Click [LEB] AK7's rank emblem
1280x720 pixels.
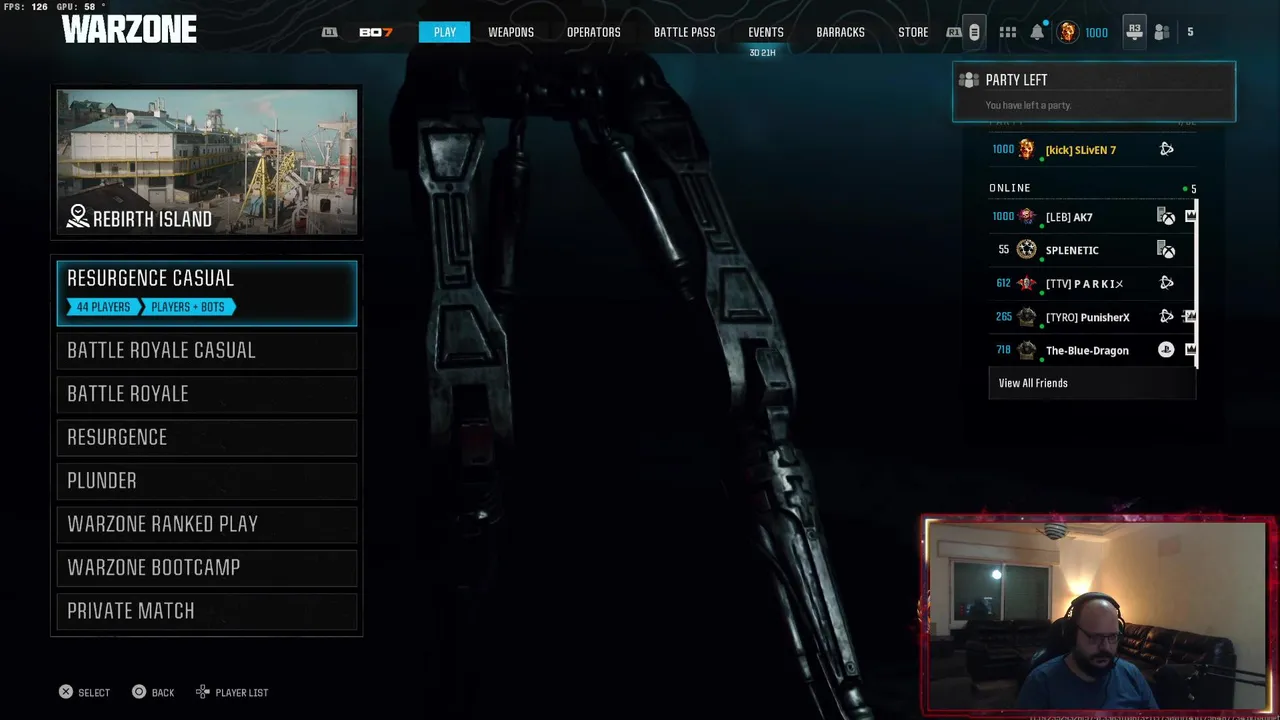coord(1026,217)
